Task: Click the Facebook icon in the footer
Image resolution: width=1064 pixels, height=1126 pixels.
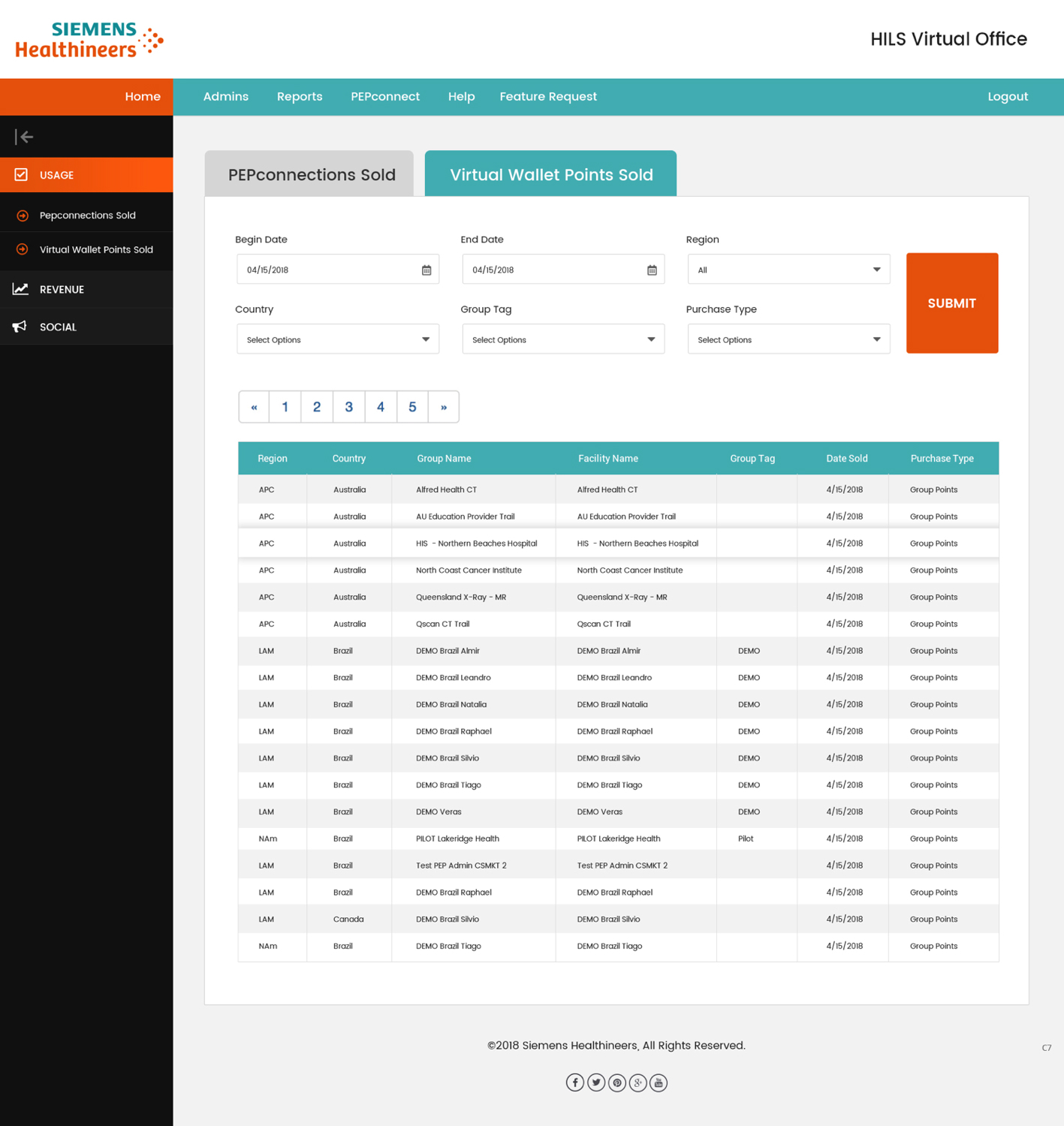Action: point(574,1082)
